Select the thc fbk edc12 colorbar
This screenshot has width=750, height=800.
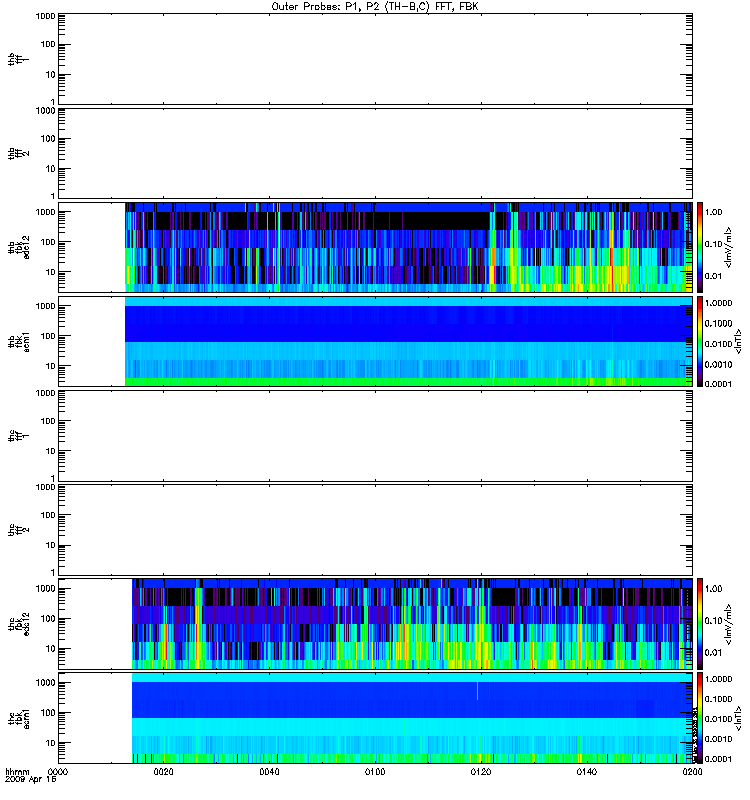(x=700, y=624)
